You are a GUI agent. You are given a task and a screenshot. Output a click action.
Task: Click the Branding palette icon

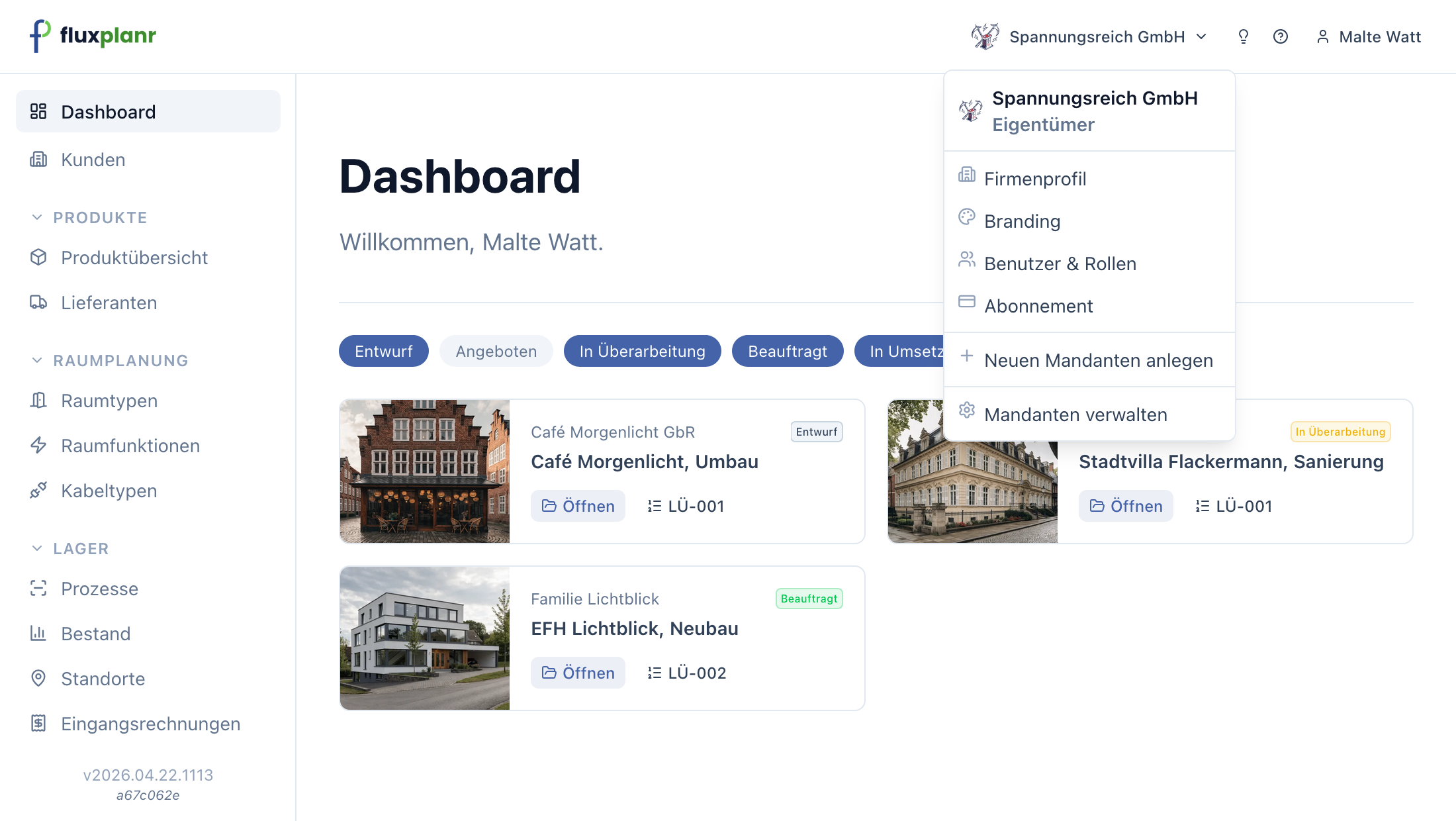[967, 217]
